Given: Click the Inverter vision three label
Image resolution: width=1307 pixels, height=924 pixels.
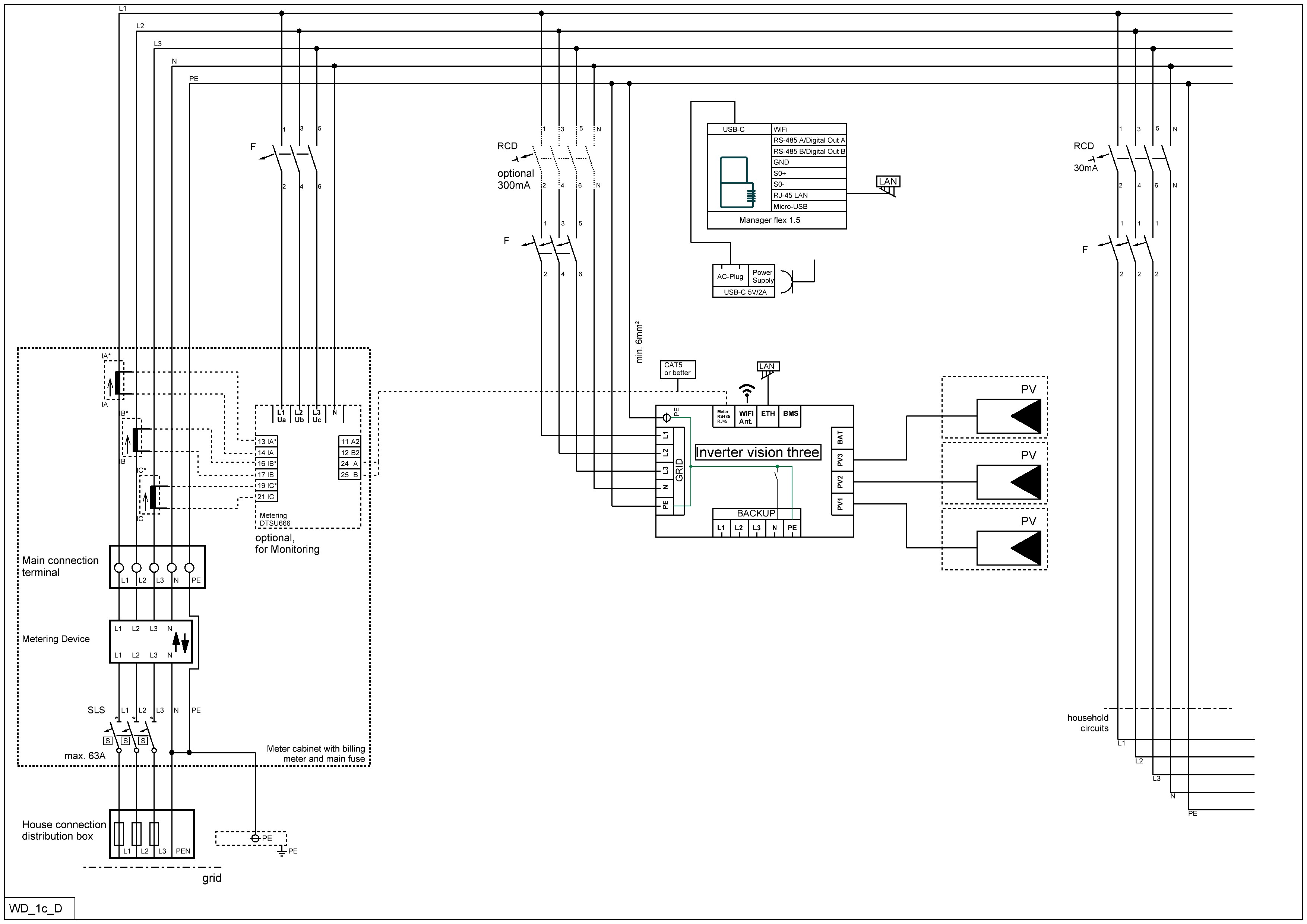Looking at the screenshot, I should click(758, 453).
